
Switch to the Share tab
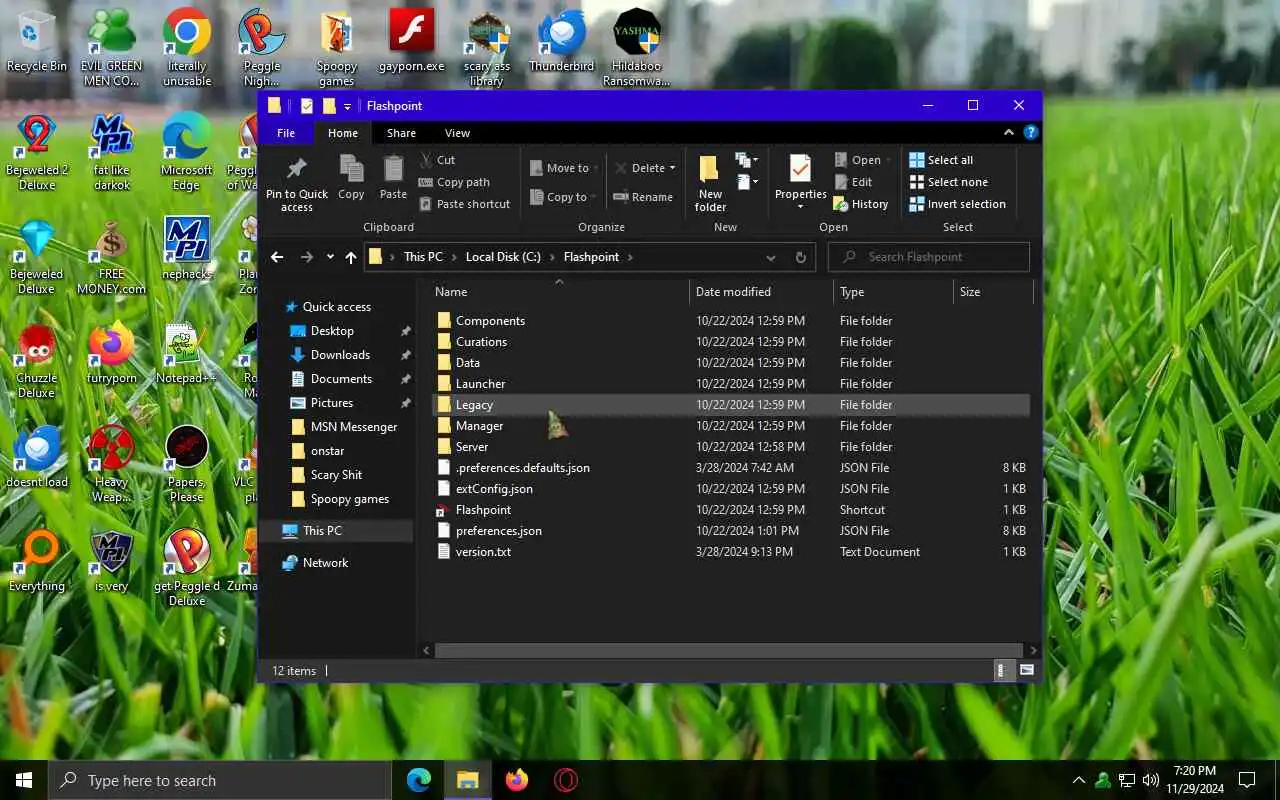pos(401,133)
